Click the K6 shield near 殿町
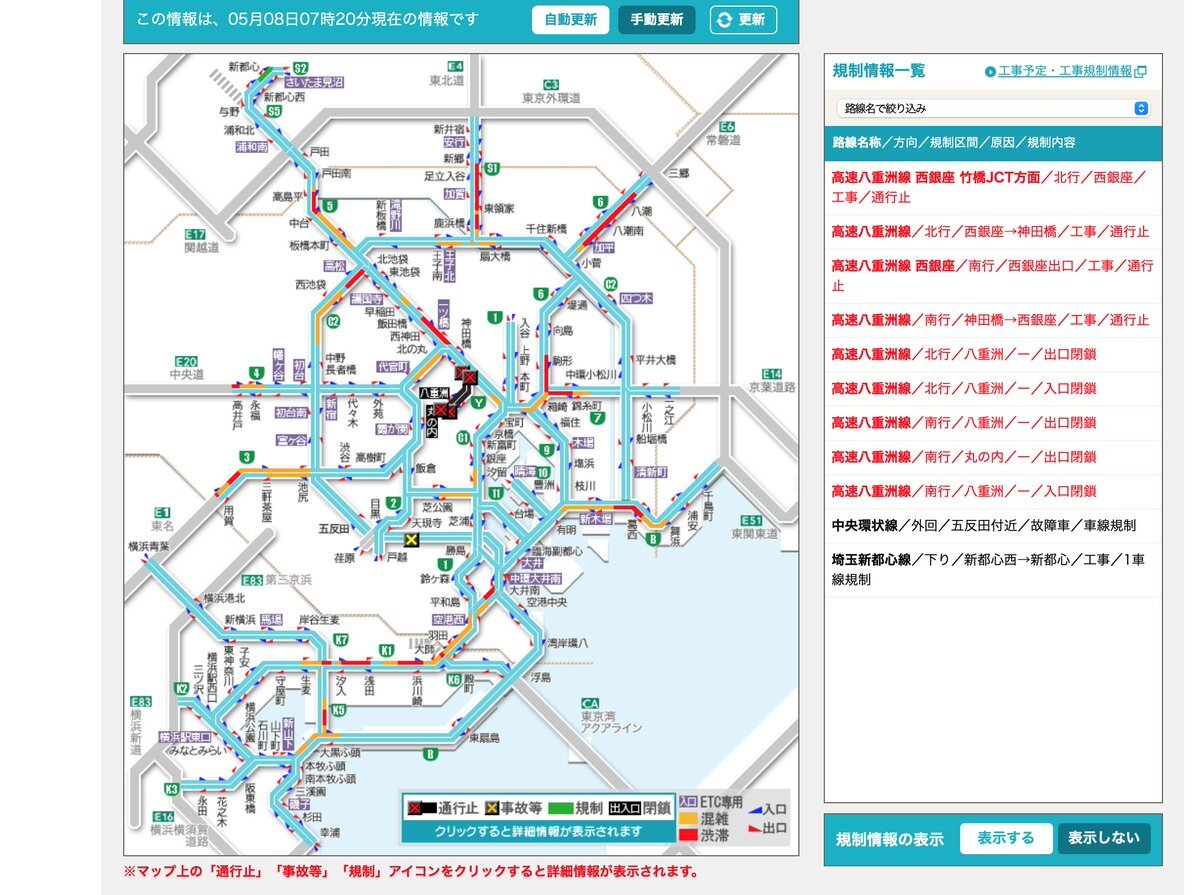This screenshot has height=895, width=1200. 454,680
